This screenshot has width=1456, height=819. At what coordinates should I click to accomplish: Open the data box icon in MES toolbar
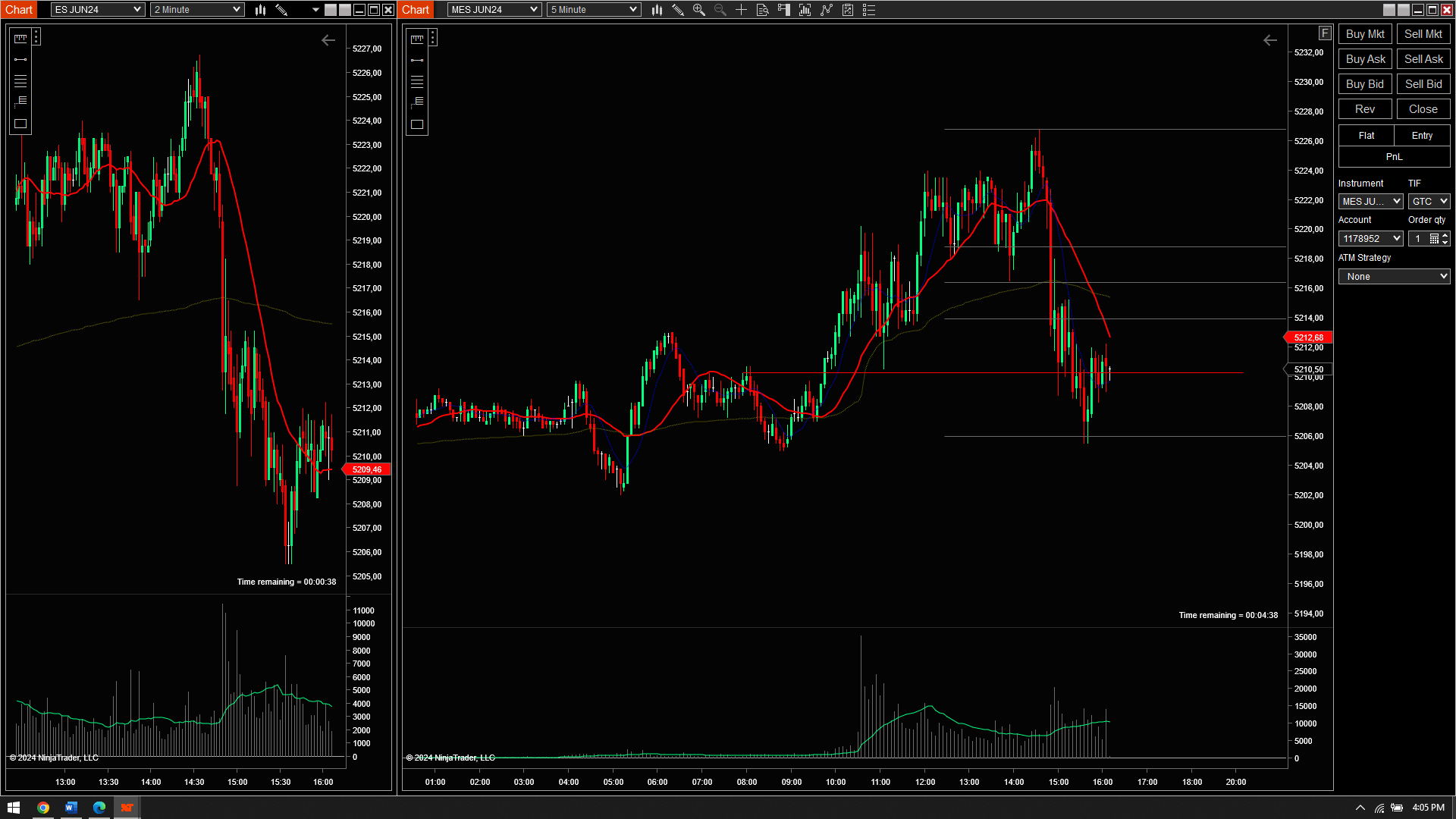[x=763, y=10]
